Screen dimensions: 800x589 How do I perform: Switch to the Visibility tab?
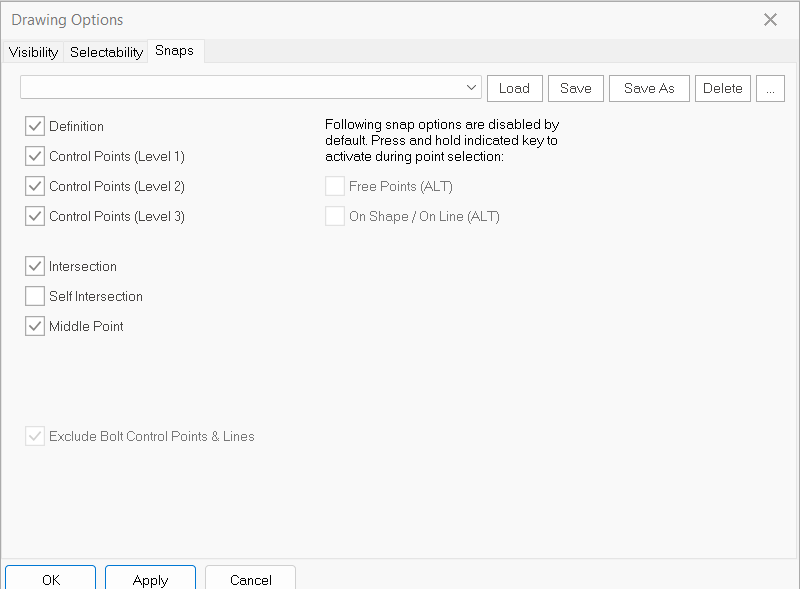[x=33, y=52]
